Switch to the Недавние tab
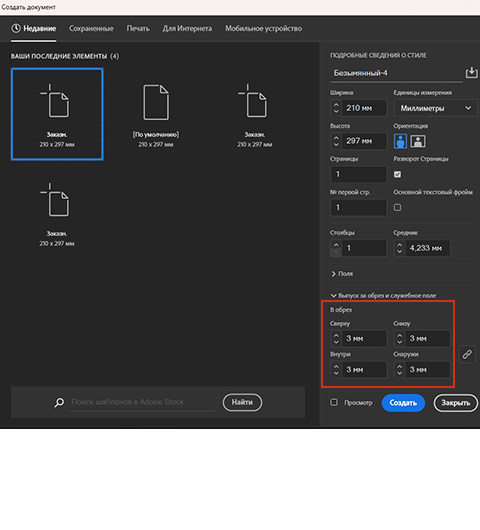The width and height of the screenshot is (480, 530). click(33, 28)
